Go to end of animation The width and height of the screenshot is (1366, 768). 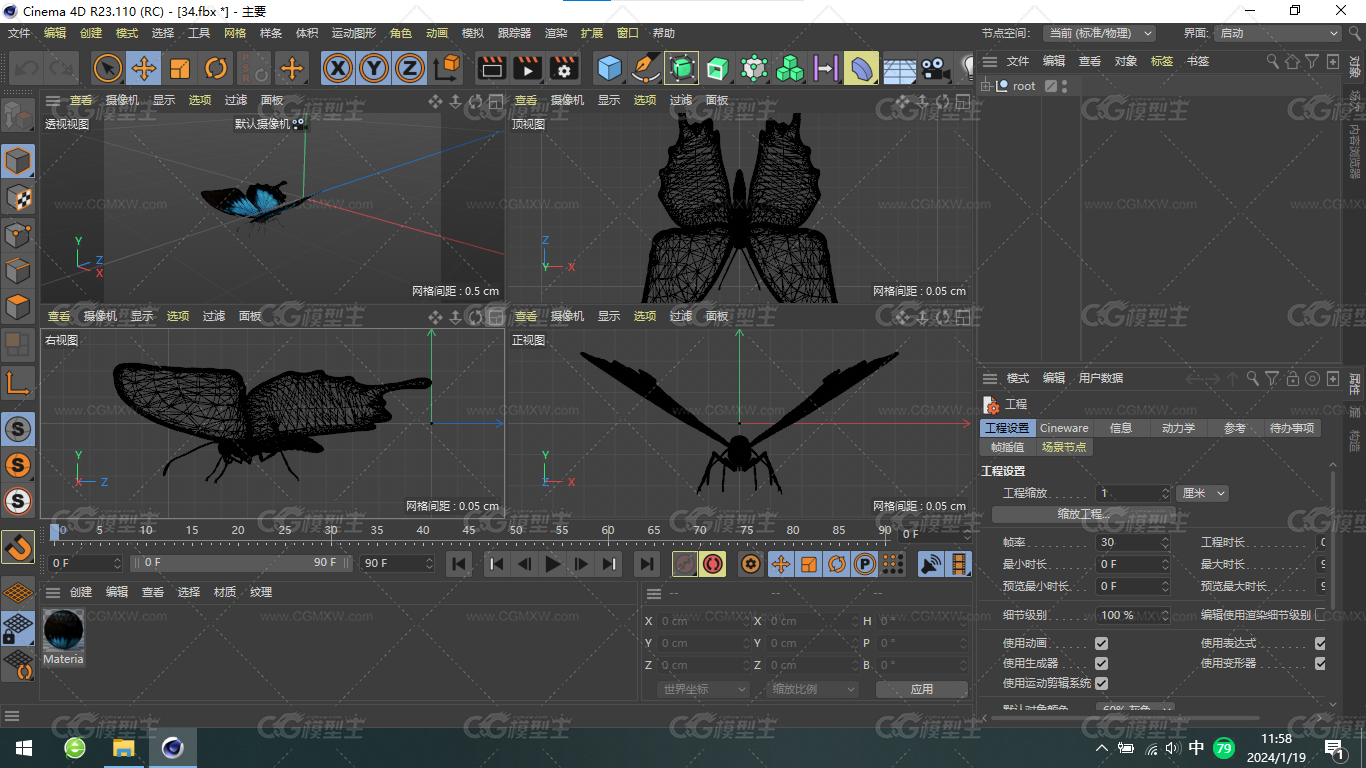pos(647,564)
